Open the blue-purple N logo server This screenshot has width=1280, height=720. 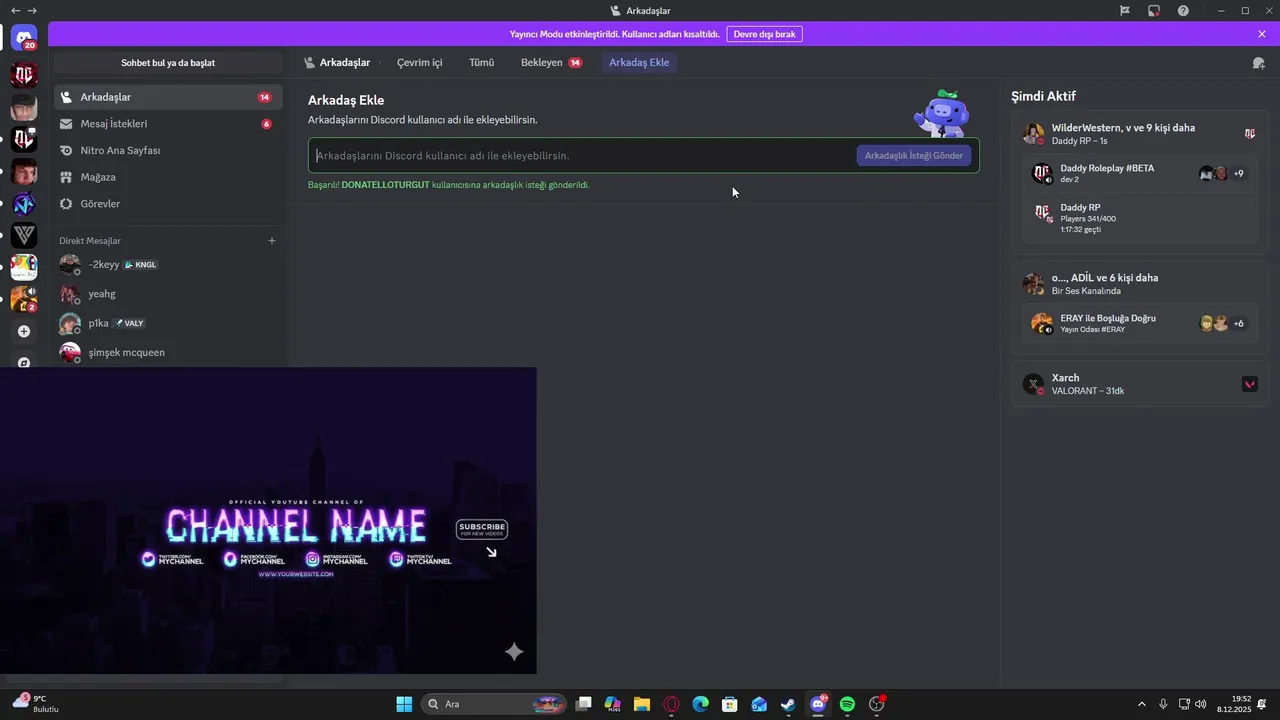tap(24, 204)
